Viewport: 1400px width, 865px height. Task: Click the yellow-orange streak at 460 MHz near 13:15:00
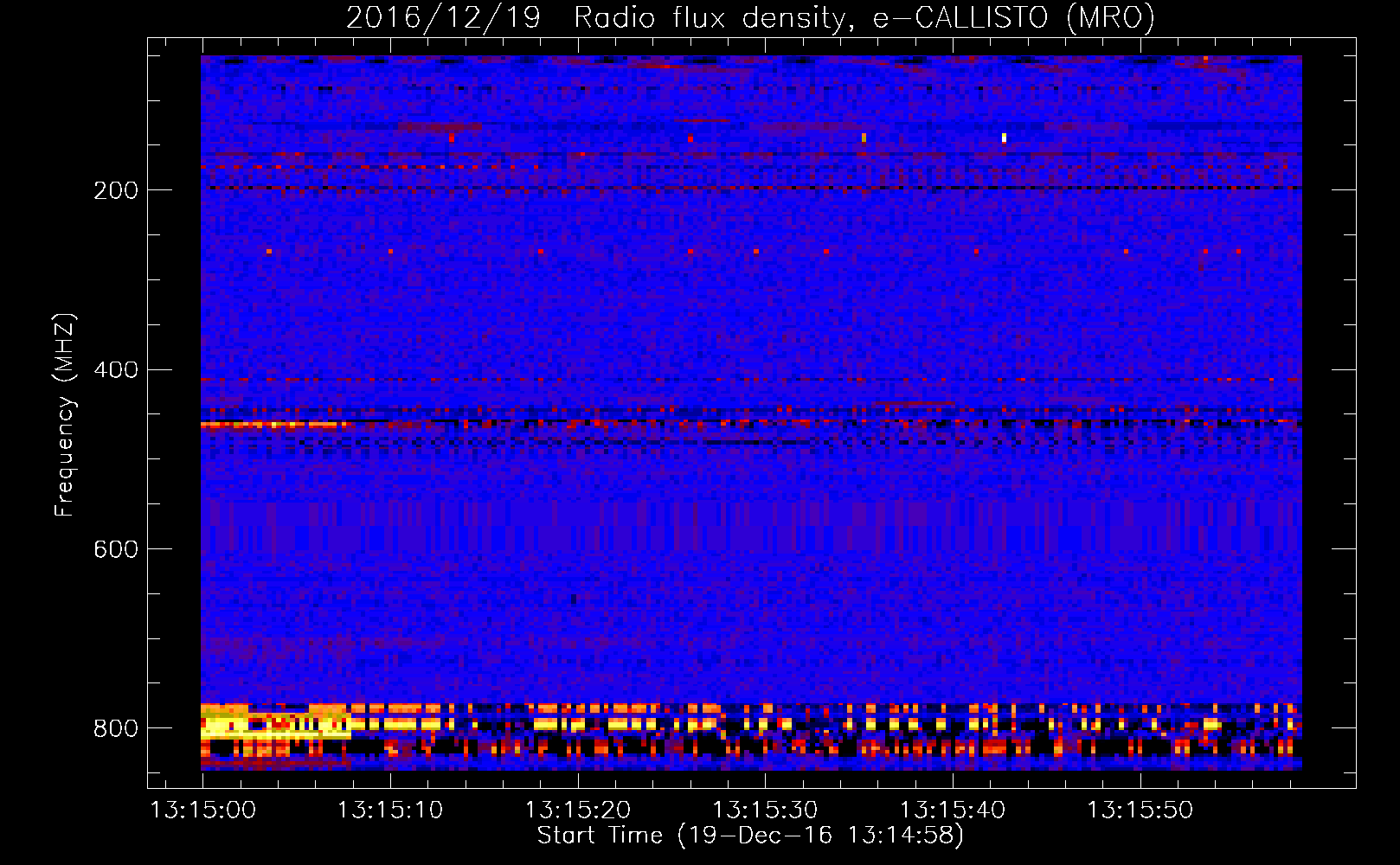(x=273, y=425)
